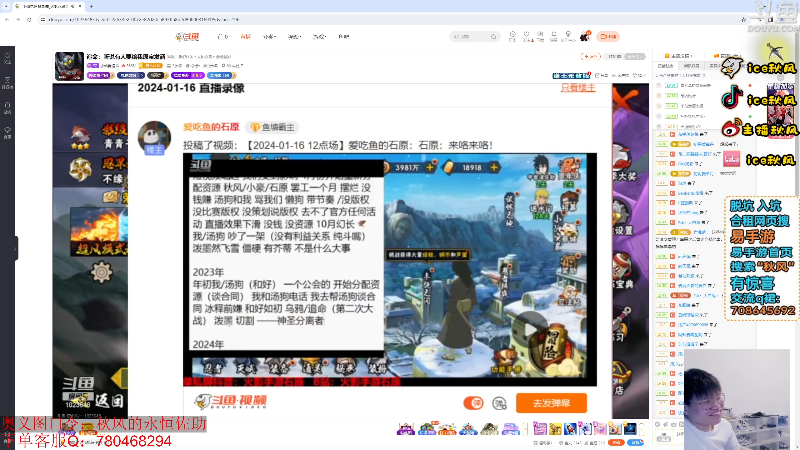Open the browser tab search dropdown

coord(6,7)
